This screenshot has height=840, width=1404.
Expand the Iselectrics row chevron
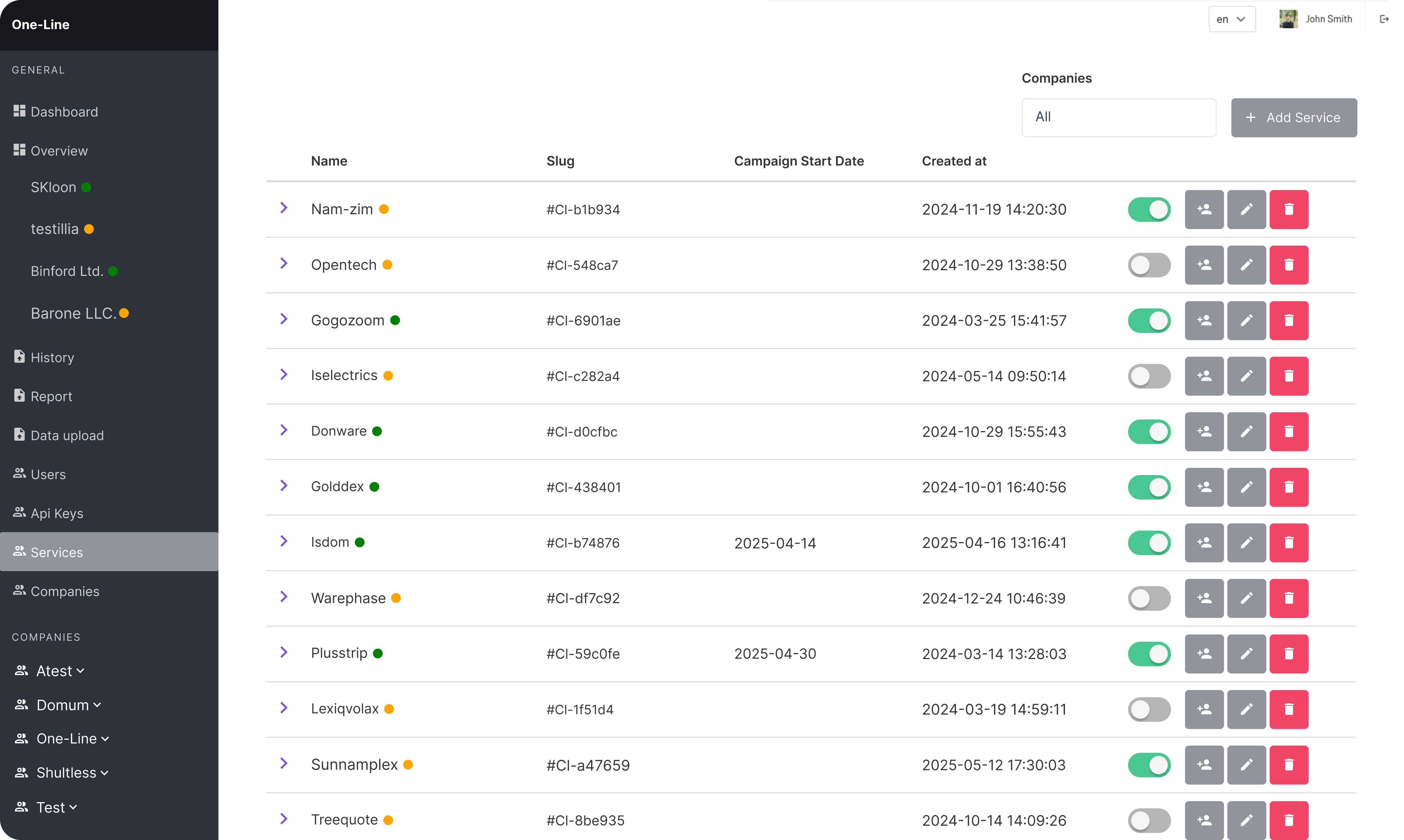point(284,375)
